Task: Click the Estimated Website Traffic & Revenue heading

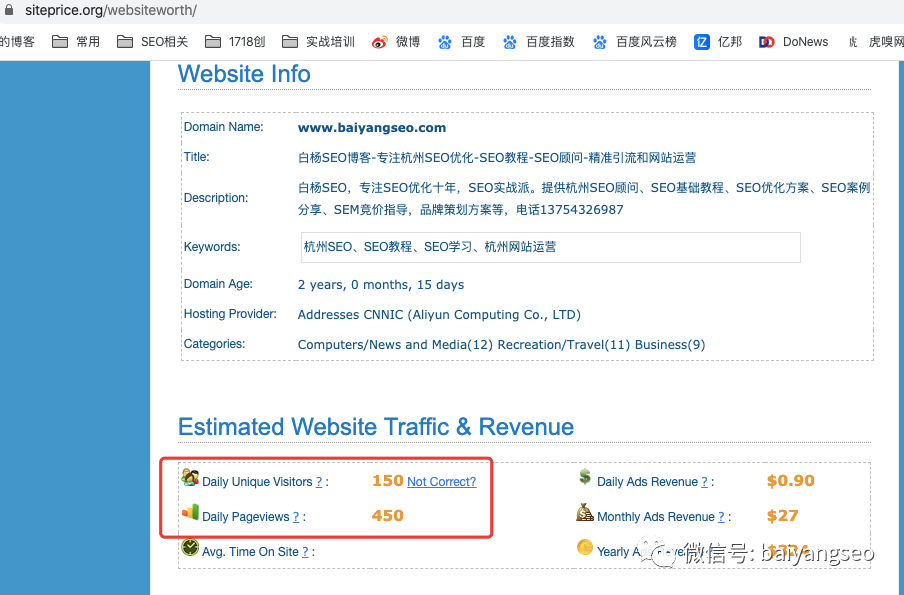Action: pyautogui.click(x=376, y=427)
